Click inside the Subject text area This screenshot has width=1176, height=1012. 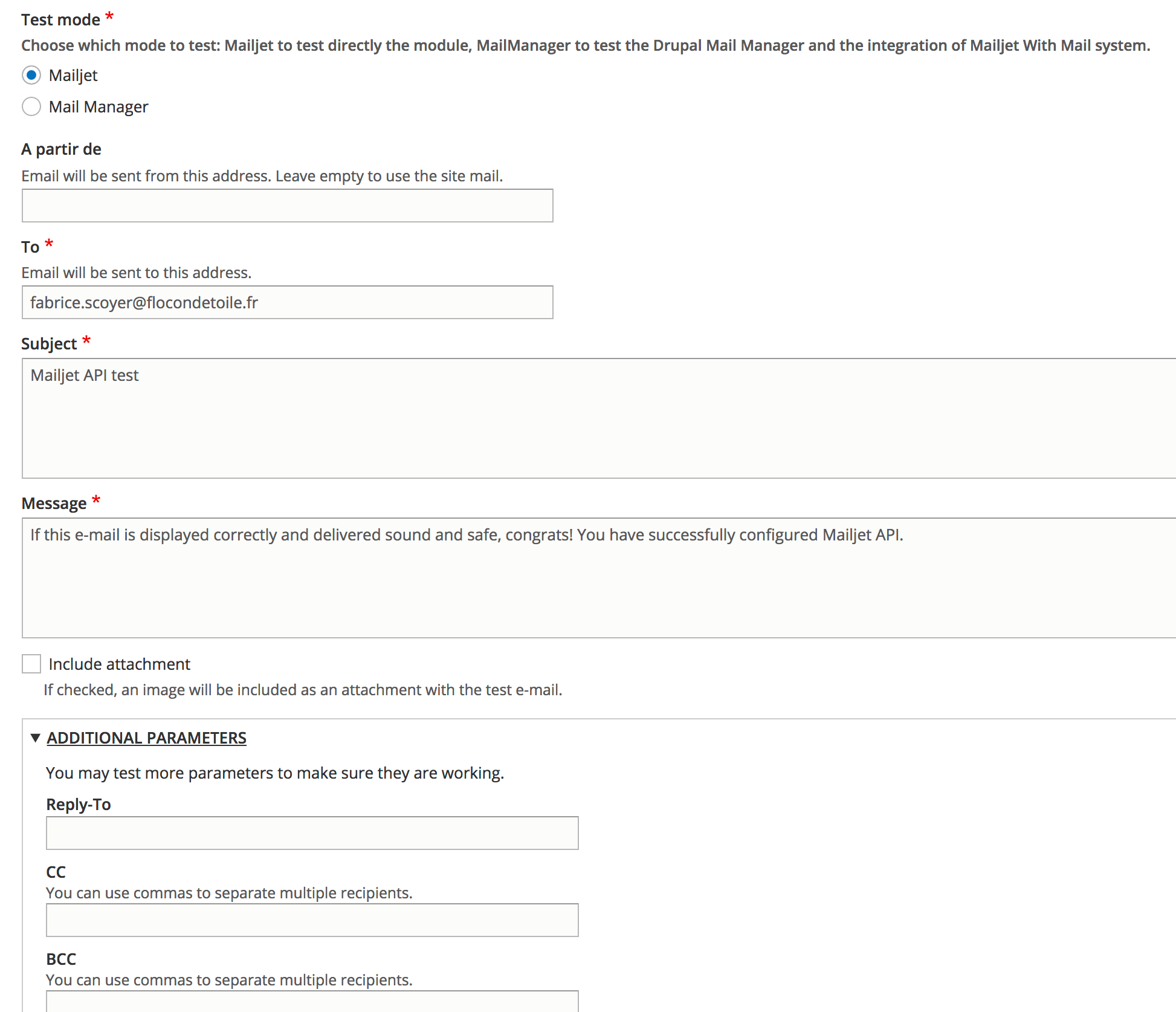[598, 418]
